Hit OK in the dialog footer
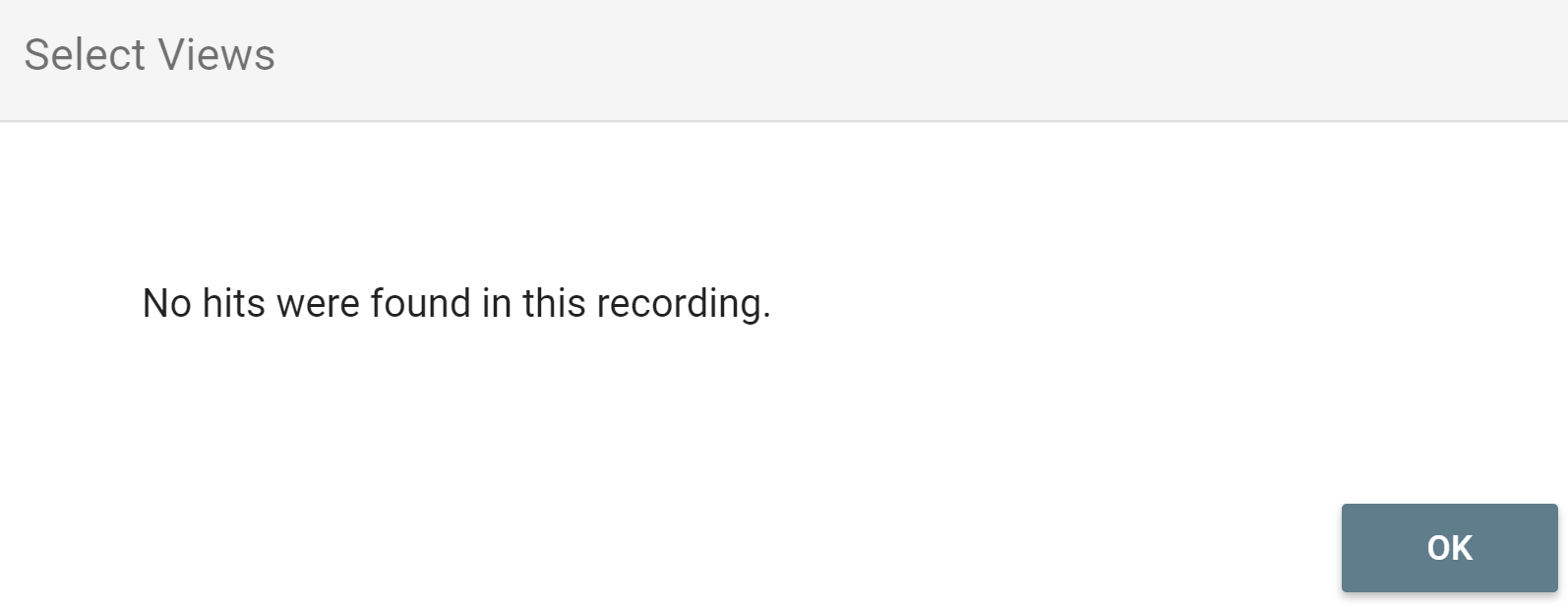The image size is (1568, 609). (1449, 548)
